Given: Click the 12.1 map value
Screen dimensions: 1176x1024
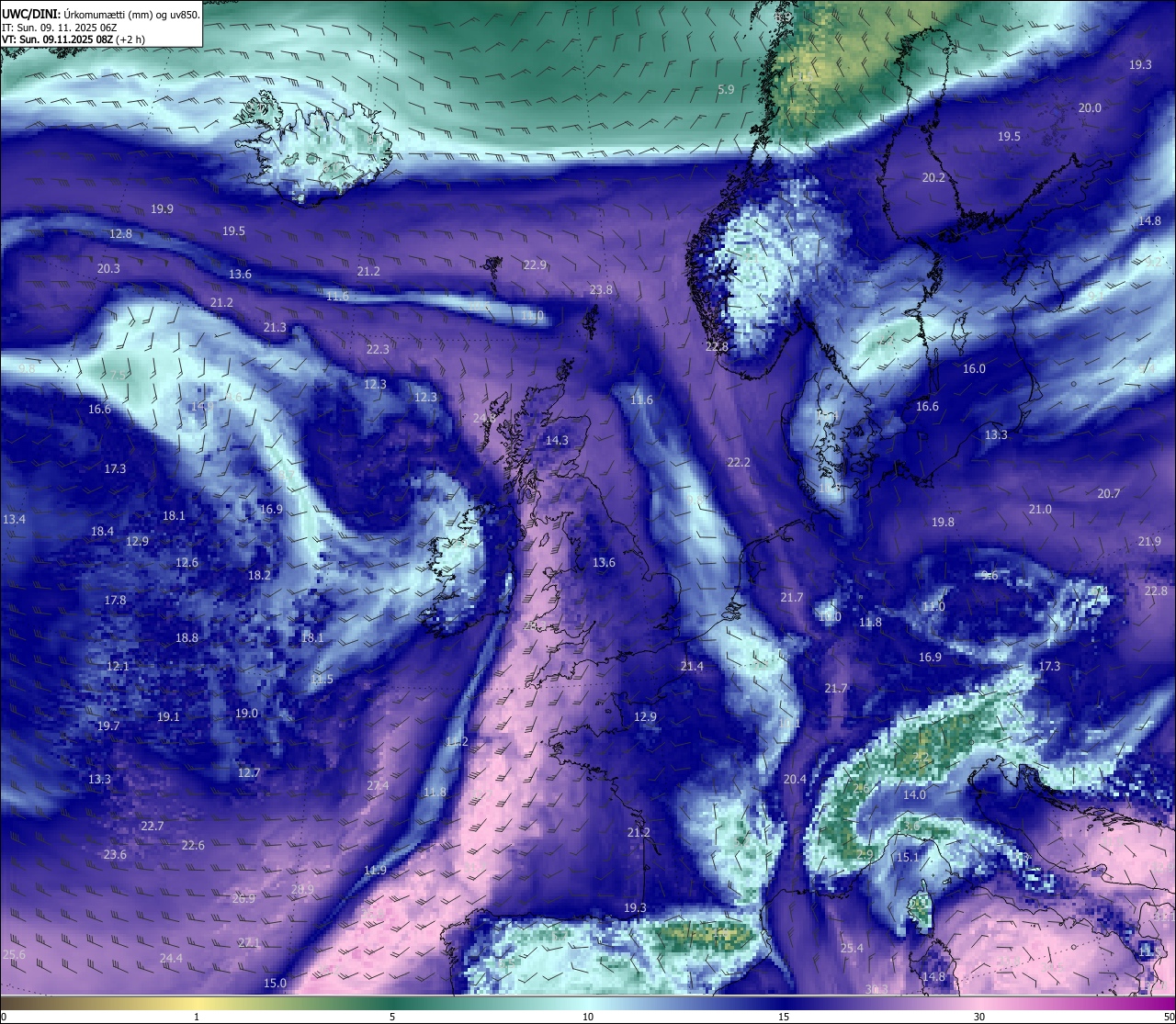Looking at the screenshot, I should pos(118,666).
